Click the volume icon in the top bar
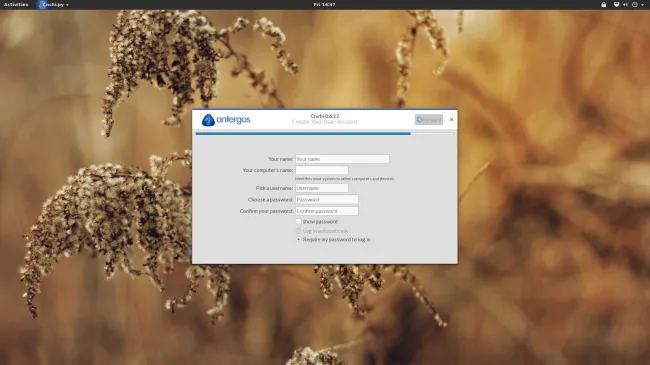The width and height of the screenshot is (650, 365). pos(625,5)
